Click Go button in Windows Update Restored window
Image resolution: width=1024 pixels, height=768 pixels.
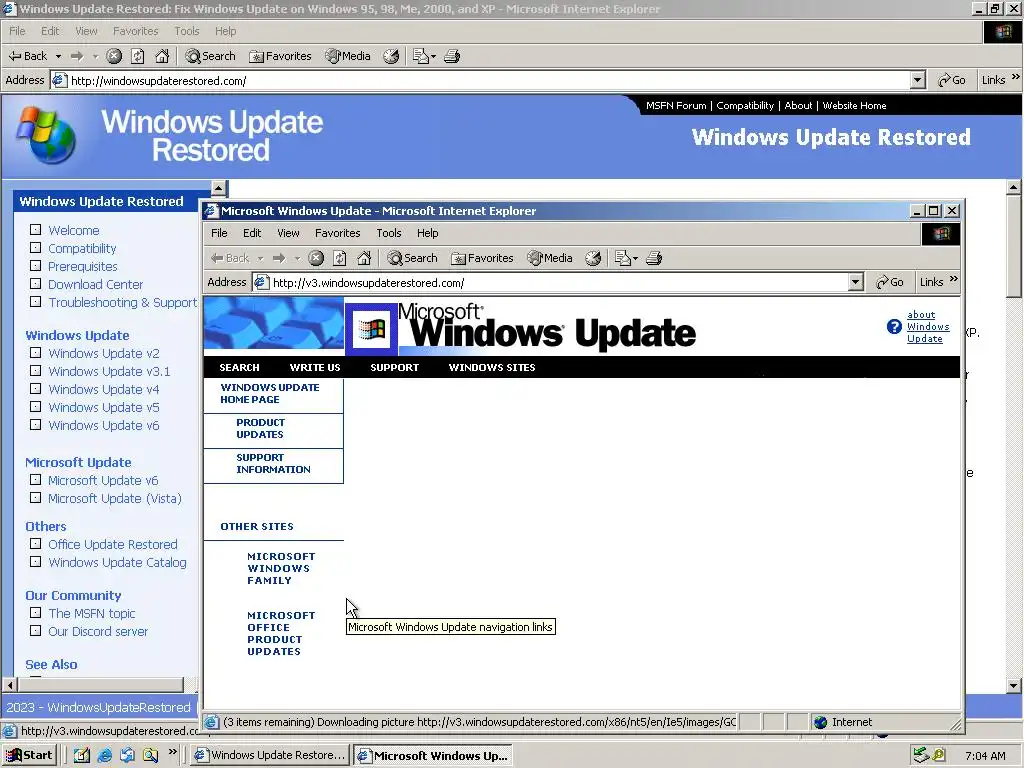[x=952, y=80]
